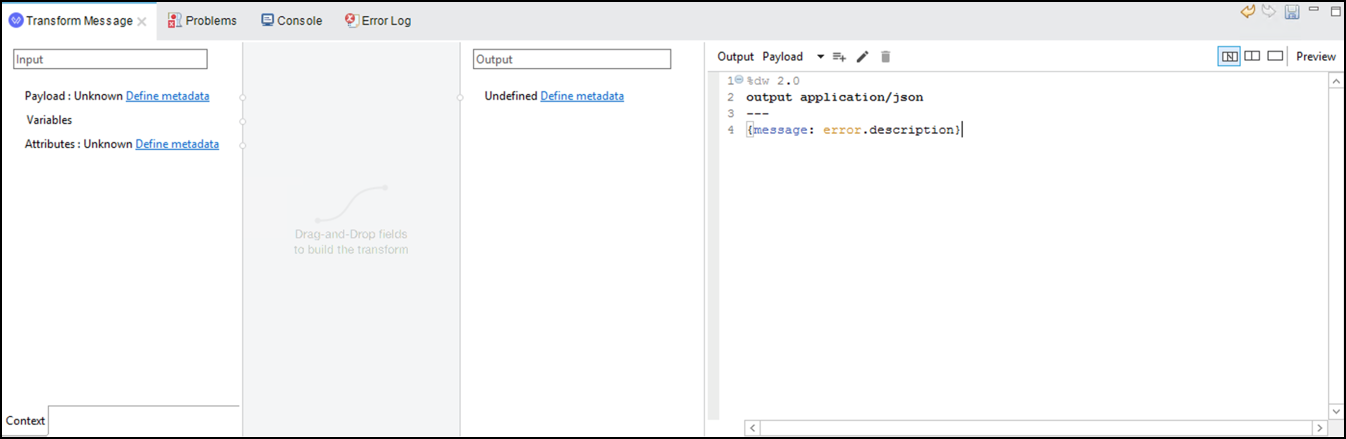
Task: Switch to the two-pane split view layout
Action: click(1252, 56)
